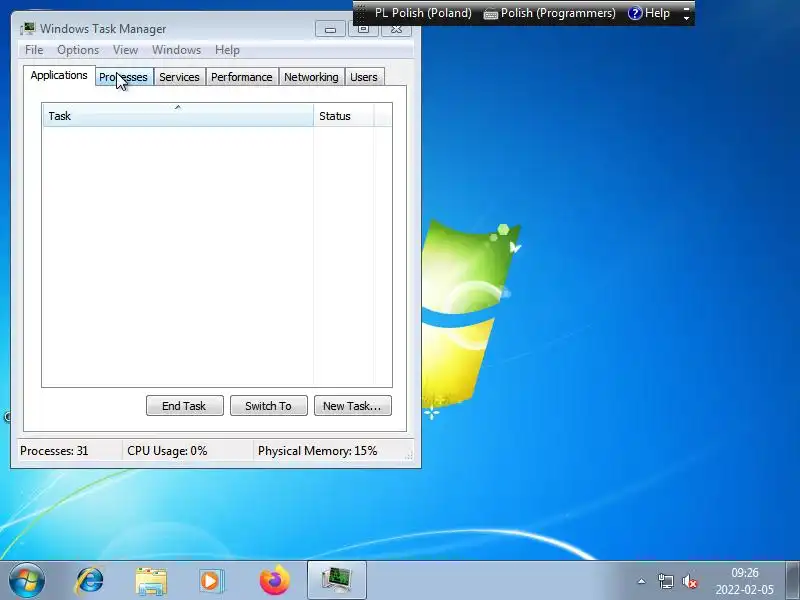Click the Task Manager title bar icon
The width and height of the screenshot is (800, 600).
(x=28, y=29)
